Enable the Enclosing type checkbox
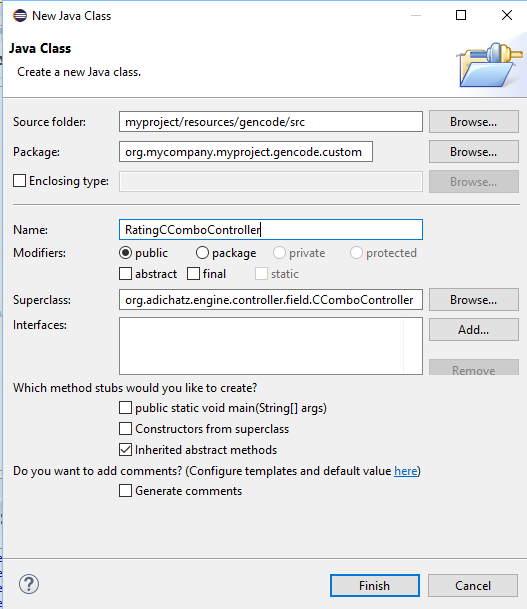The height and width of the screenshot is (609, 527). [x=19, y=181]
